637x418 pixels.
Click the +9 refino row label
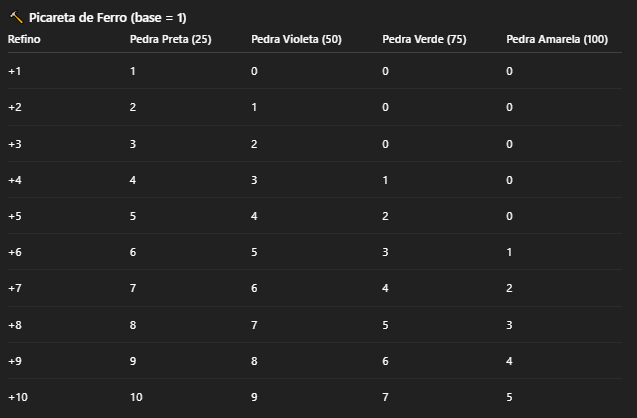coord(15,361)
